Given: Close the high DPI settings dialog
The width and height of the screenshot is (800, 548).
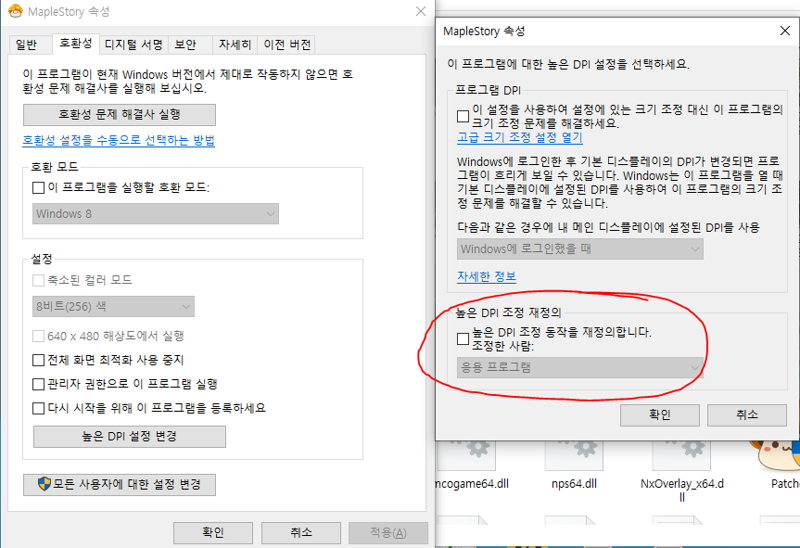Looking at the screenshot, I should point(785,31).
